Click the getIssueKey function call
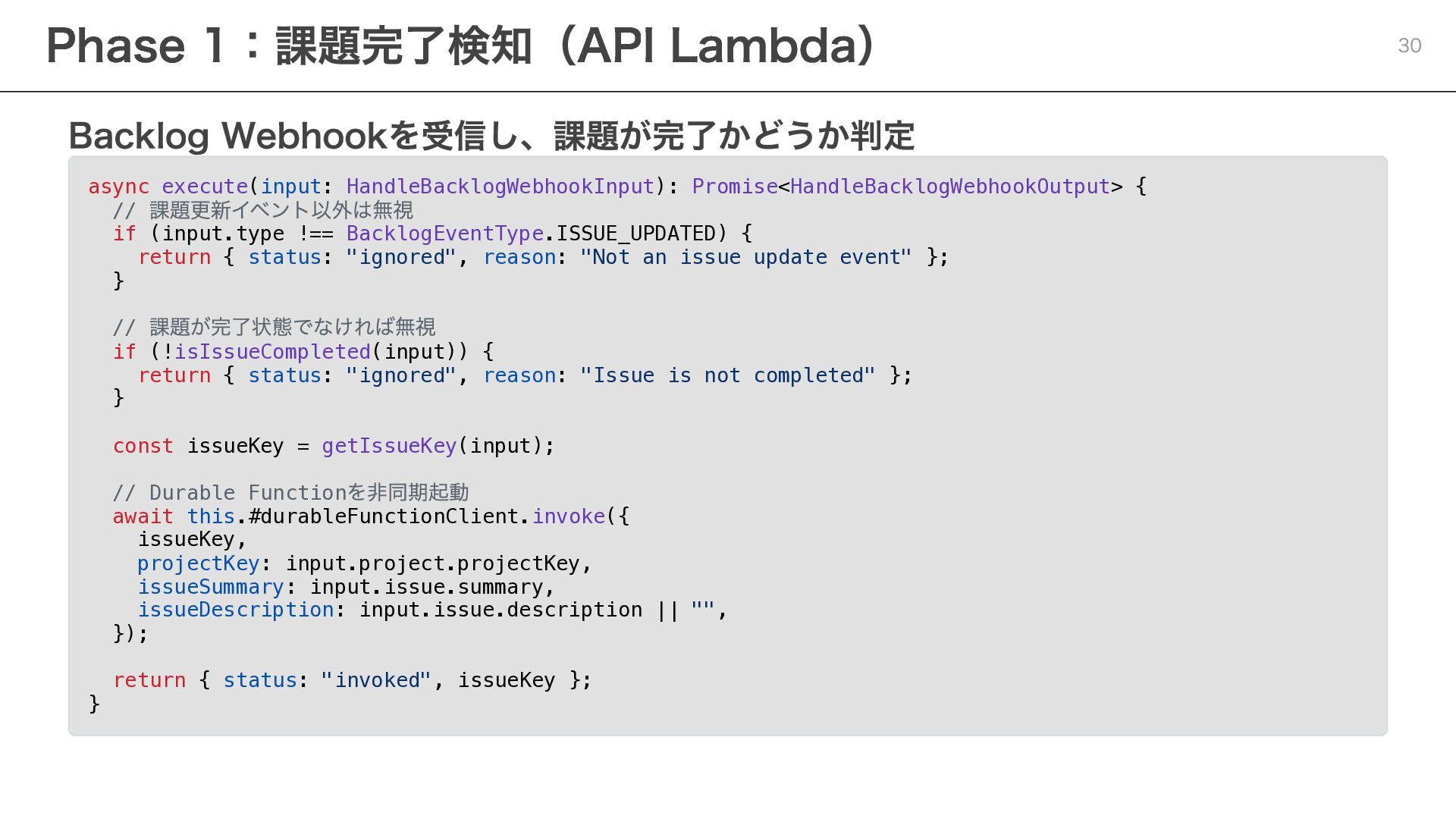1456x819 pixels. (389, 446)
